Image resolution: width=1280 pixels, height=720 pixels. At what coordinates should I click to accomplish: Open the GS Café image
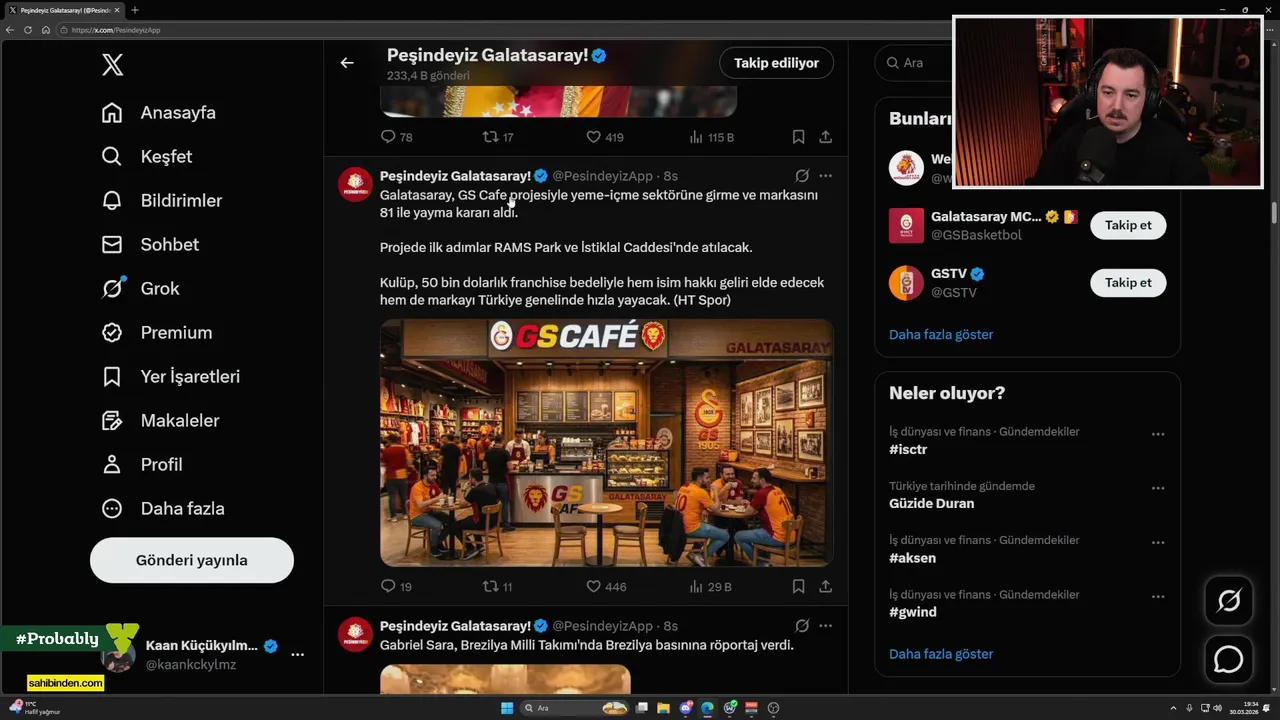coord(606,443)
